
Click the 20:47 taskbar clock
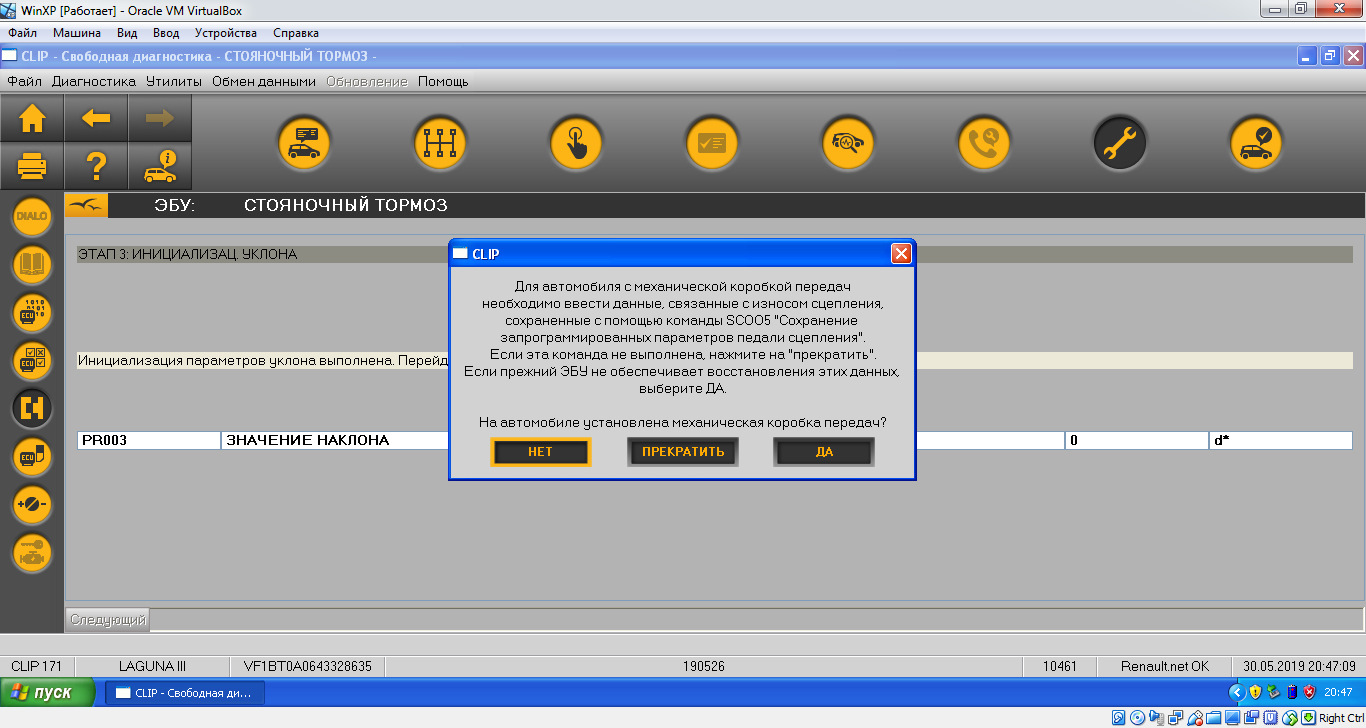pyautogui.click(x=1338, y=692)
